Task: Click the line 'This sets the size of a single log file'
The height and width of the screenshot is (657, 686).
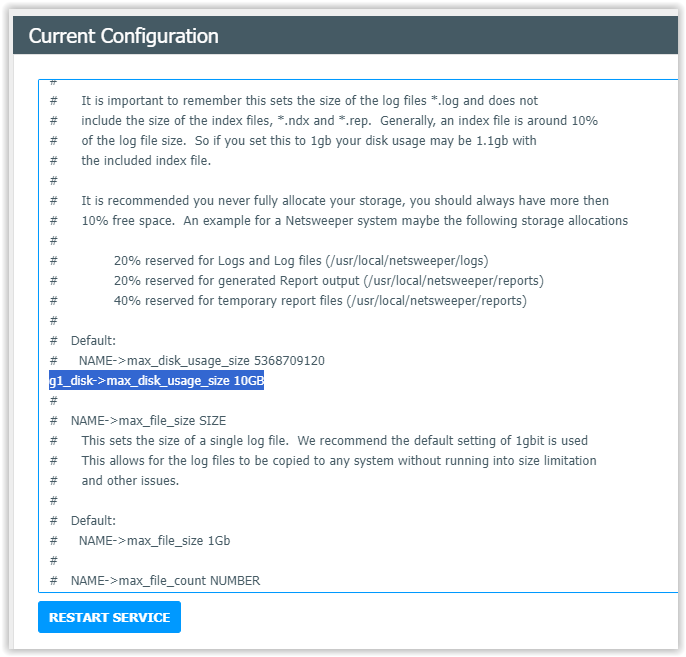Action: 319,440
